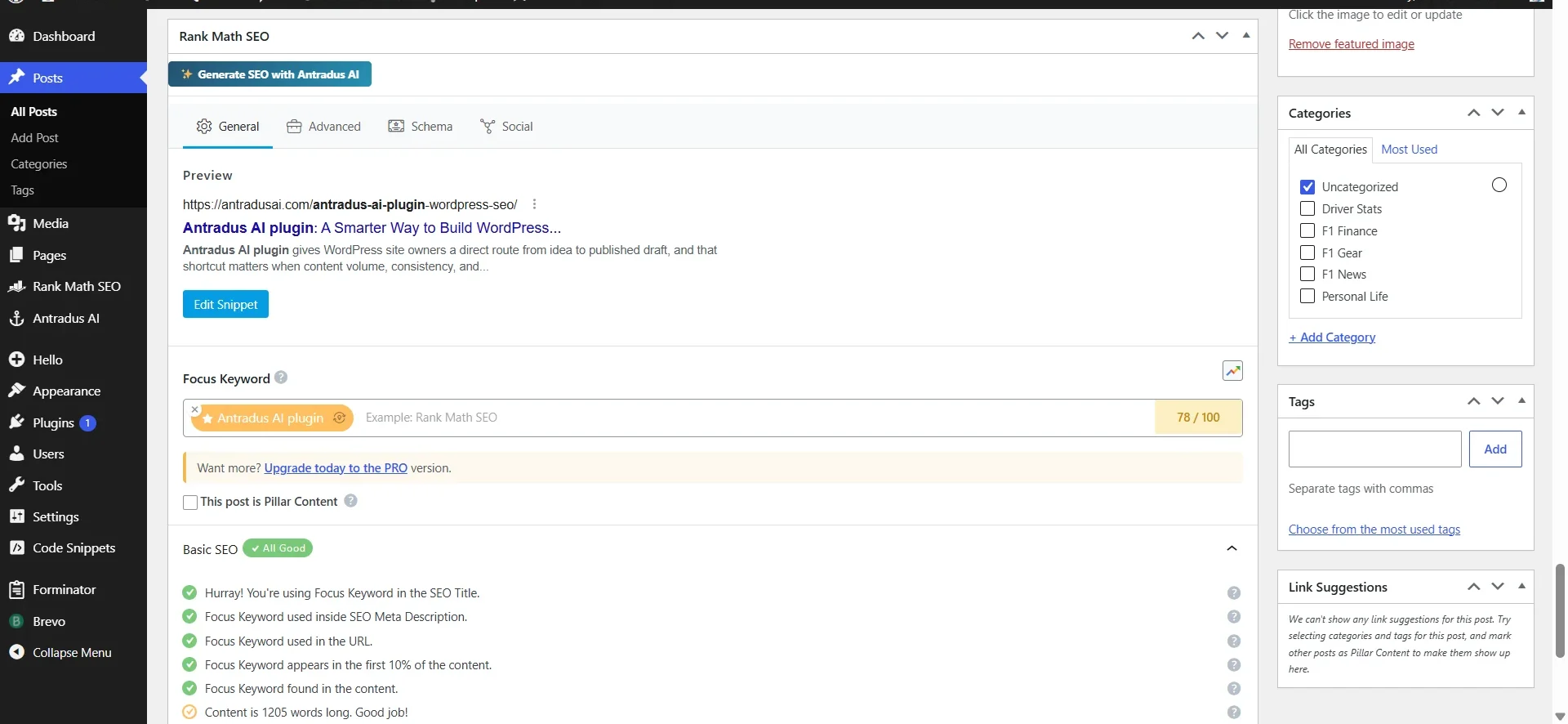Click the + Add Category link
1568x724 pixels.
coord(1332,337)
